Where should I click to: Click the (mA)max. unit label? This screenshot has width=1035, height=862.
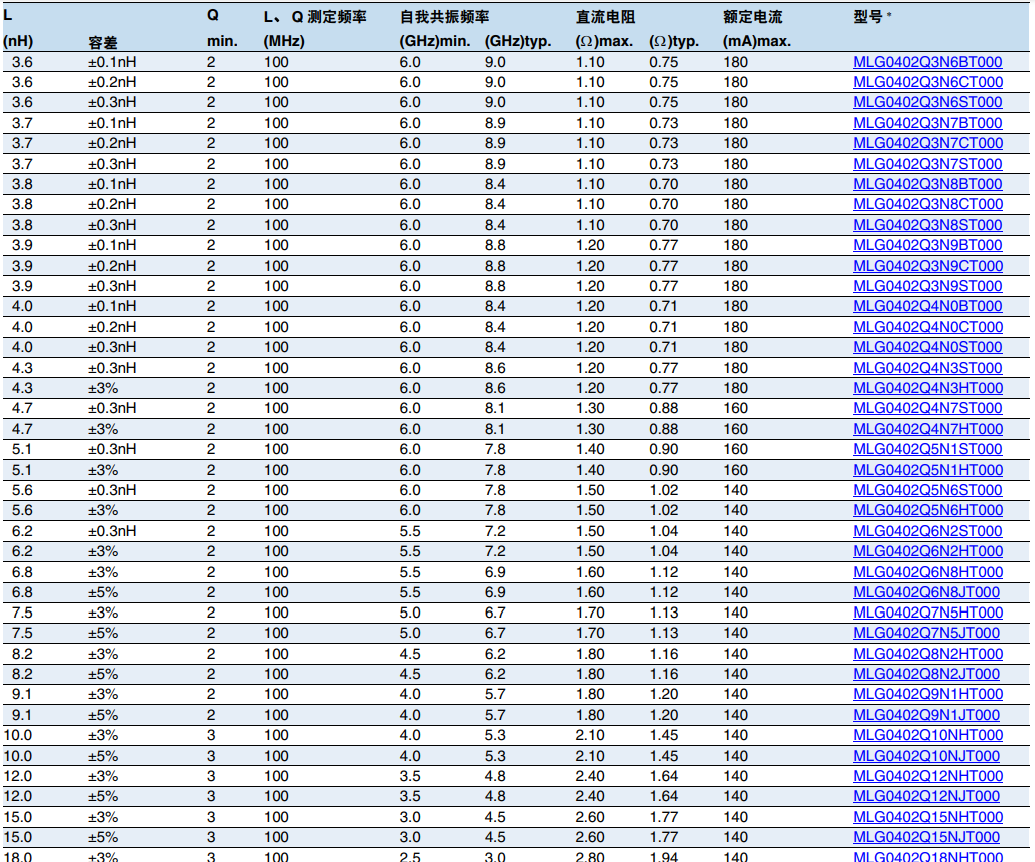(756, 42)
